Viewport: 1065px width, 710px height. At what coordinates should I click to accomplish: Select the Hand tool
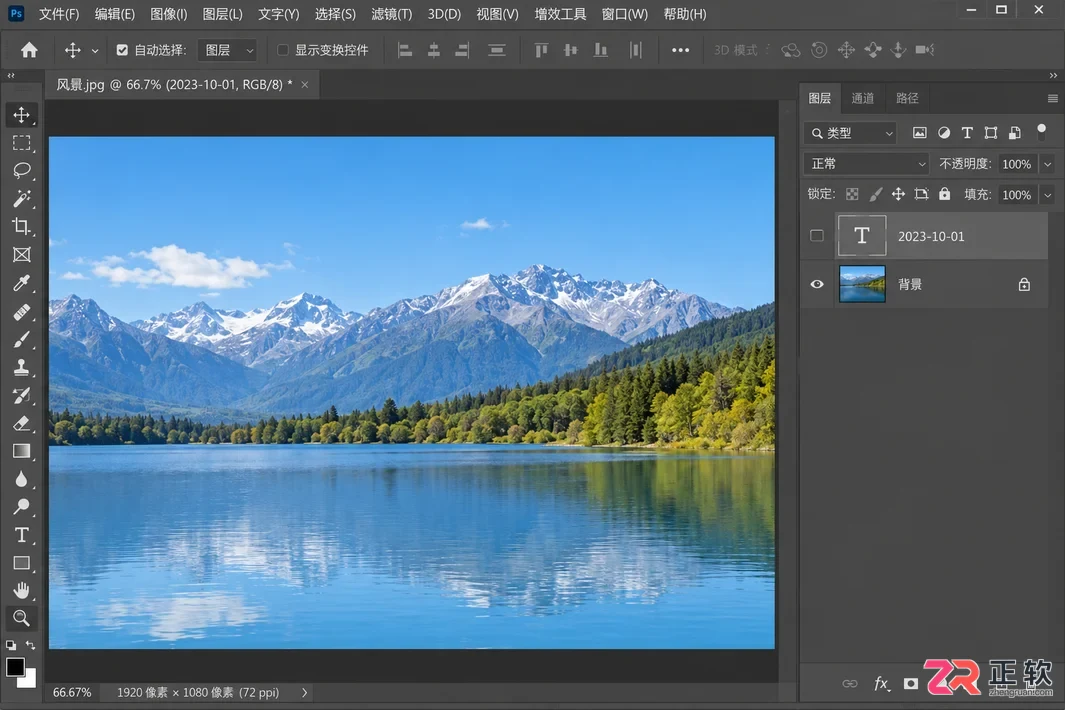pos(22,590)
